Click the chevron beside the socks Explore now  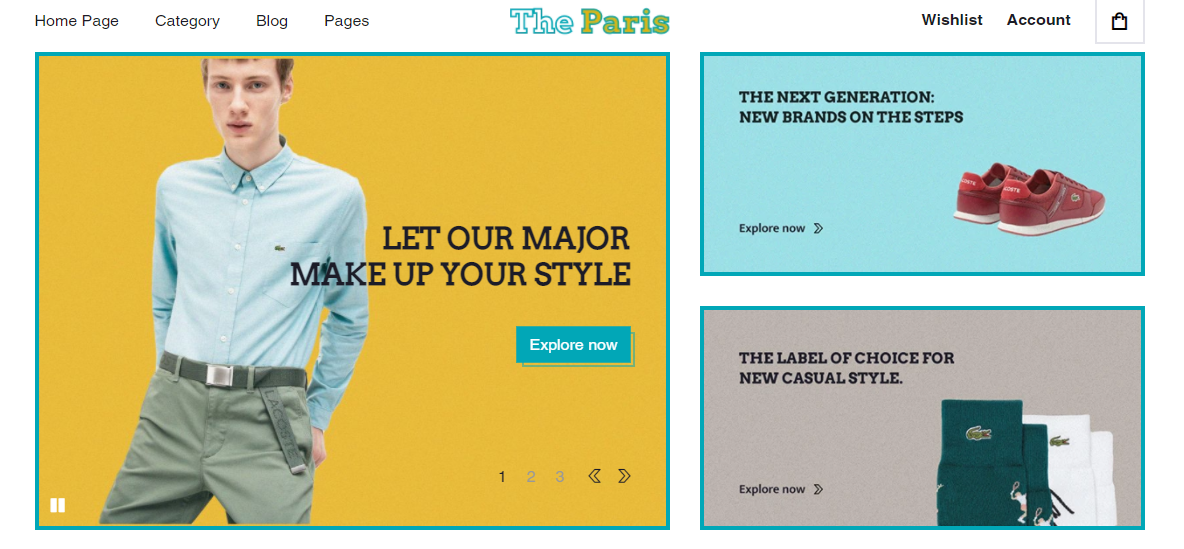(819, 489)
